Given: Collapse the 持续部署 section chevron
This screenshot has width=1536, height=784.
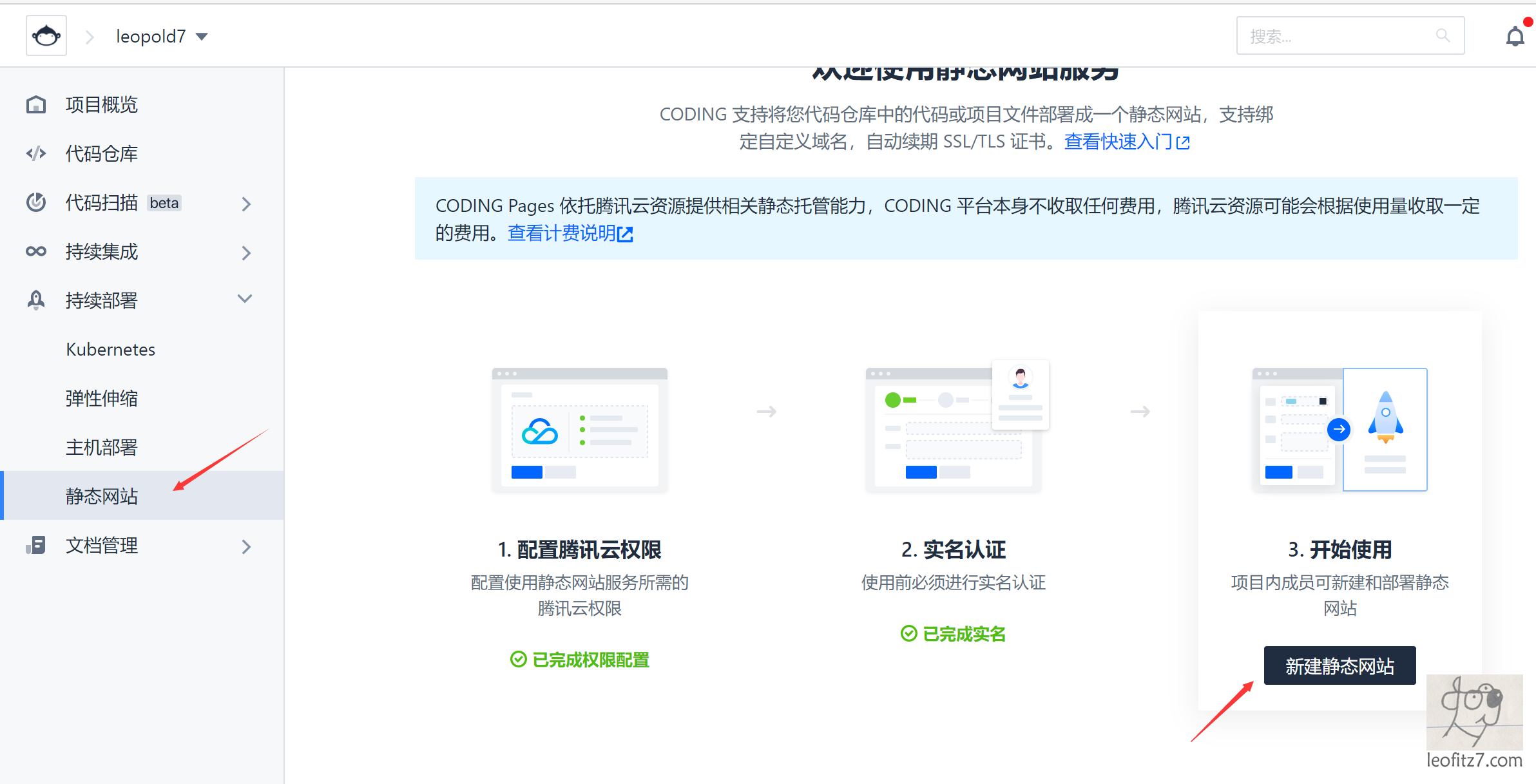Looking at the screenshot, I should (x=245, y=299).
